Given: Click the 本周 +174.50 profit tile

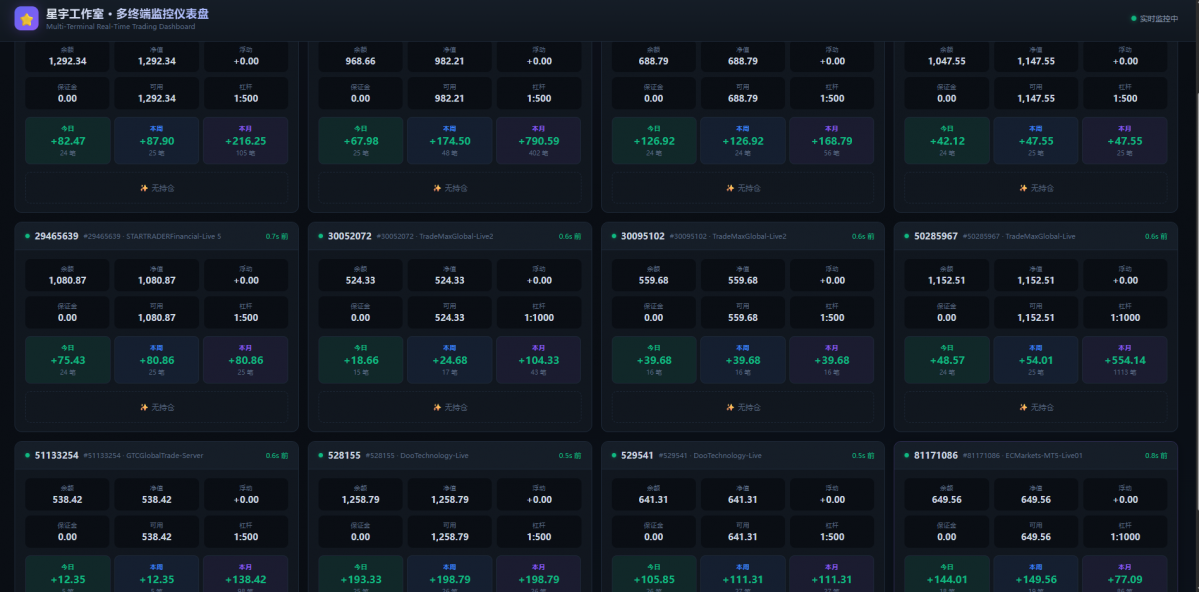Looking at the screenshot, I should coord(450,141).
